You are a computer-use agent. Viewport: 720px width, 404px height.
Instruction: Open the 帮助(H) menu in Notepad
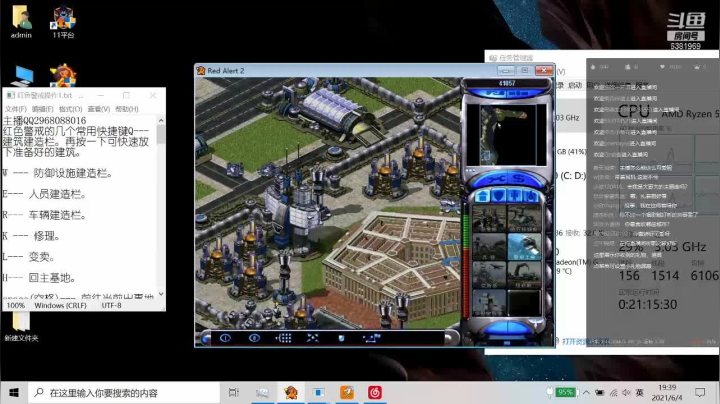pos(127,109)
